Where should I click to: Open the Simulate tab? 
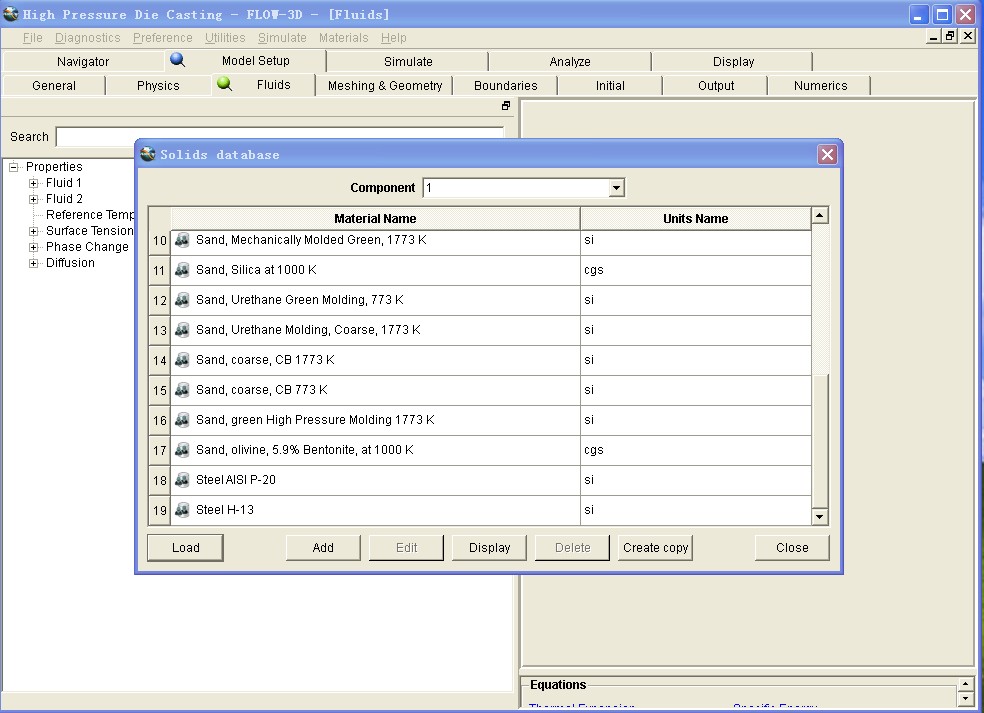(408, 62)
